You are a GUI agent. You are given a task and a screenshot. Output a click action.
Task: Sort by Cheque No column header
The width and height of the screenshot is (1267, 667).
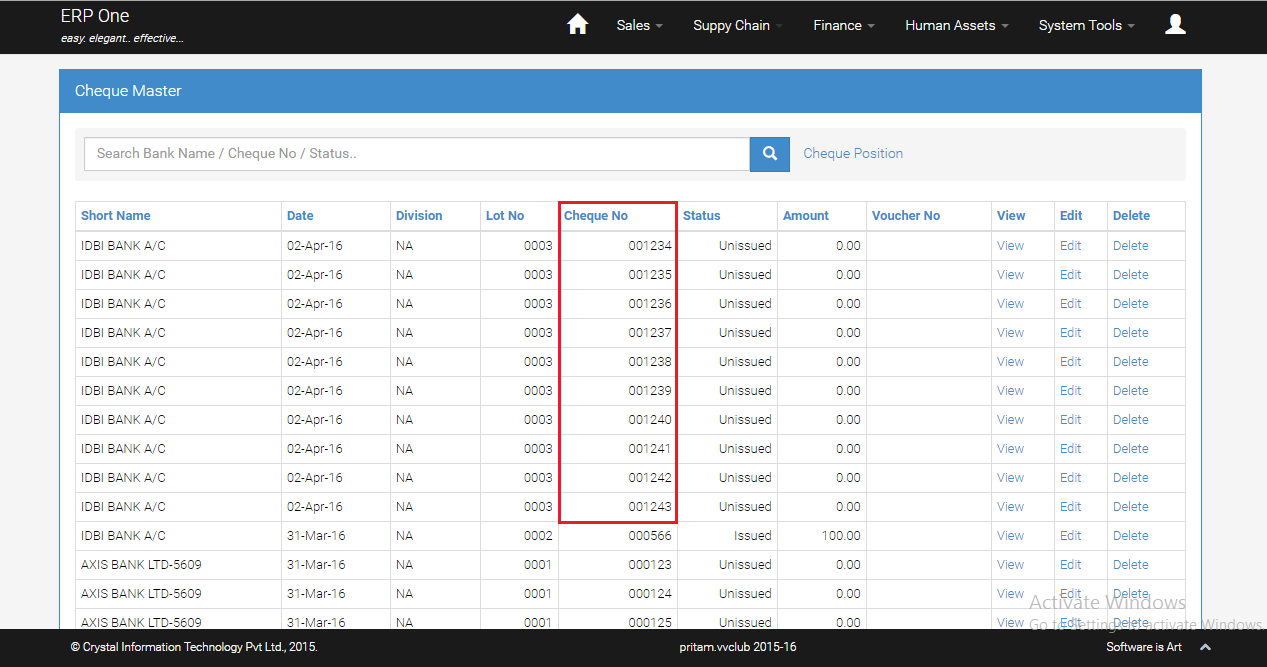click(596, 216)
